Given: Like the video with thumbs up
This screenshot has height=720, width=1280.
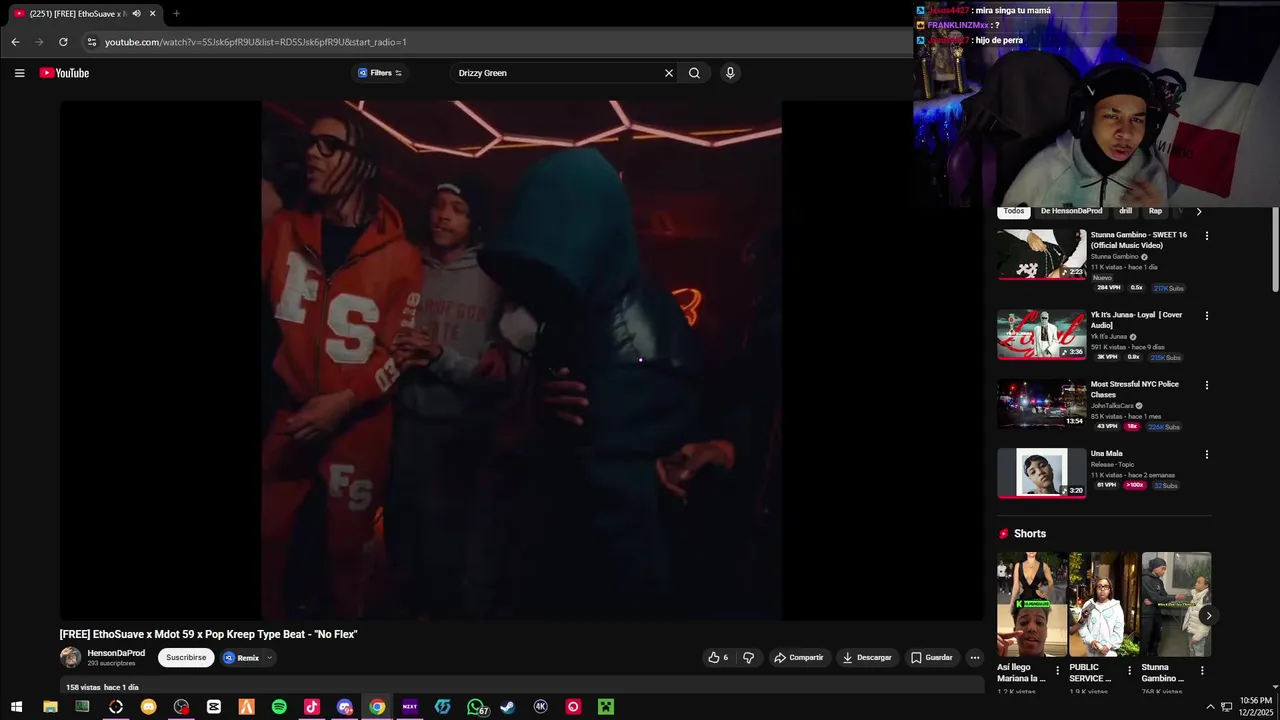Looking at the screenshot, I should point(718,658).
